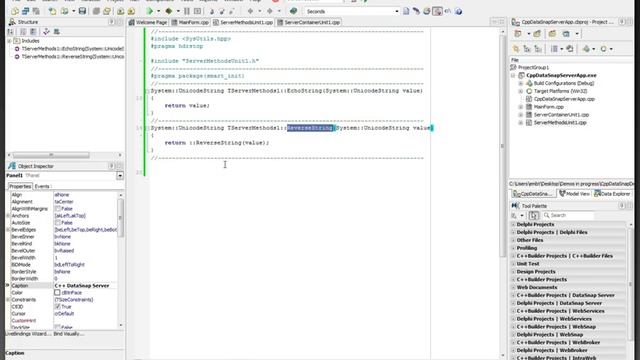Click the Tool Palette selection arrow icon
The image size is (640, 360).
[533, 216]
